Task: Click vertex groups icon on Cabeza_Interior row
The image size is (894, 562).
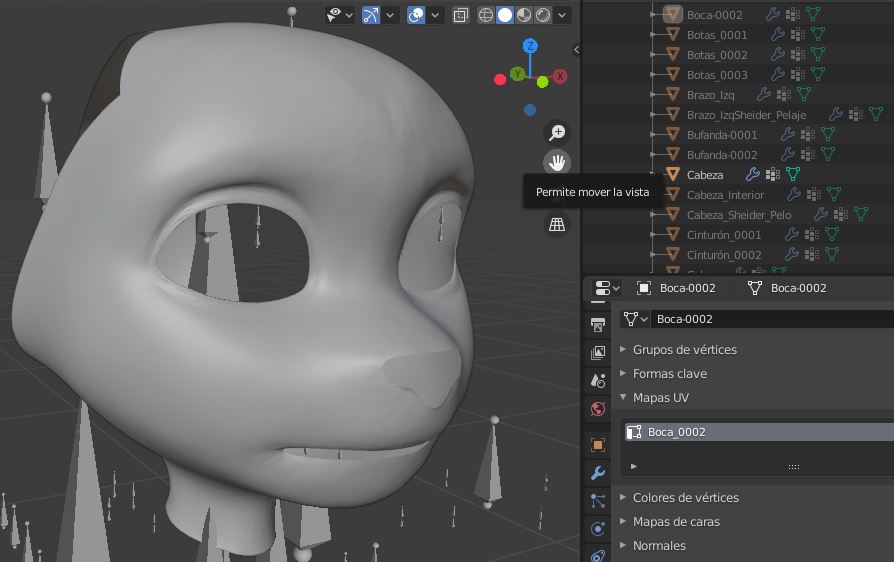Action: [x=814, y=194]
